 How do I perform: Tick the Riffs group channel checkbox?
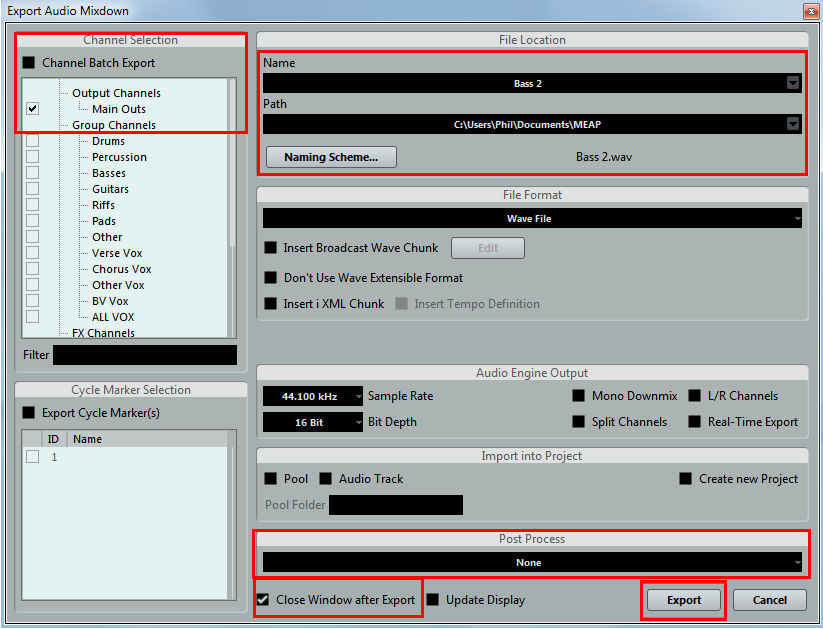click(33, 205)
